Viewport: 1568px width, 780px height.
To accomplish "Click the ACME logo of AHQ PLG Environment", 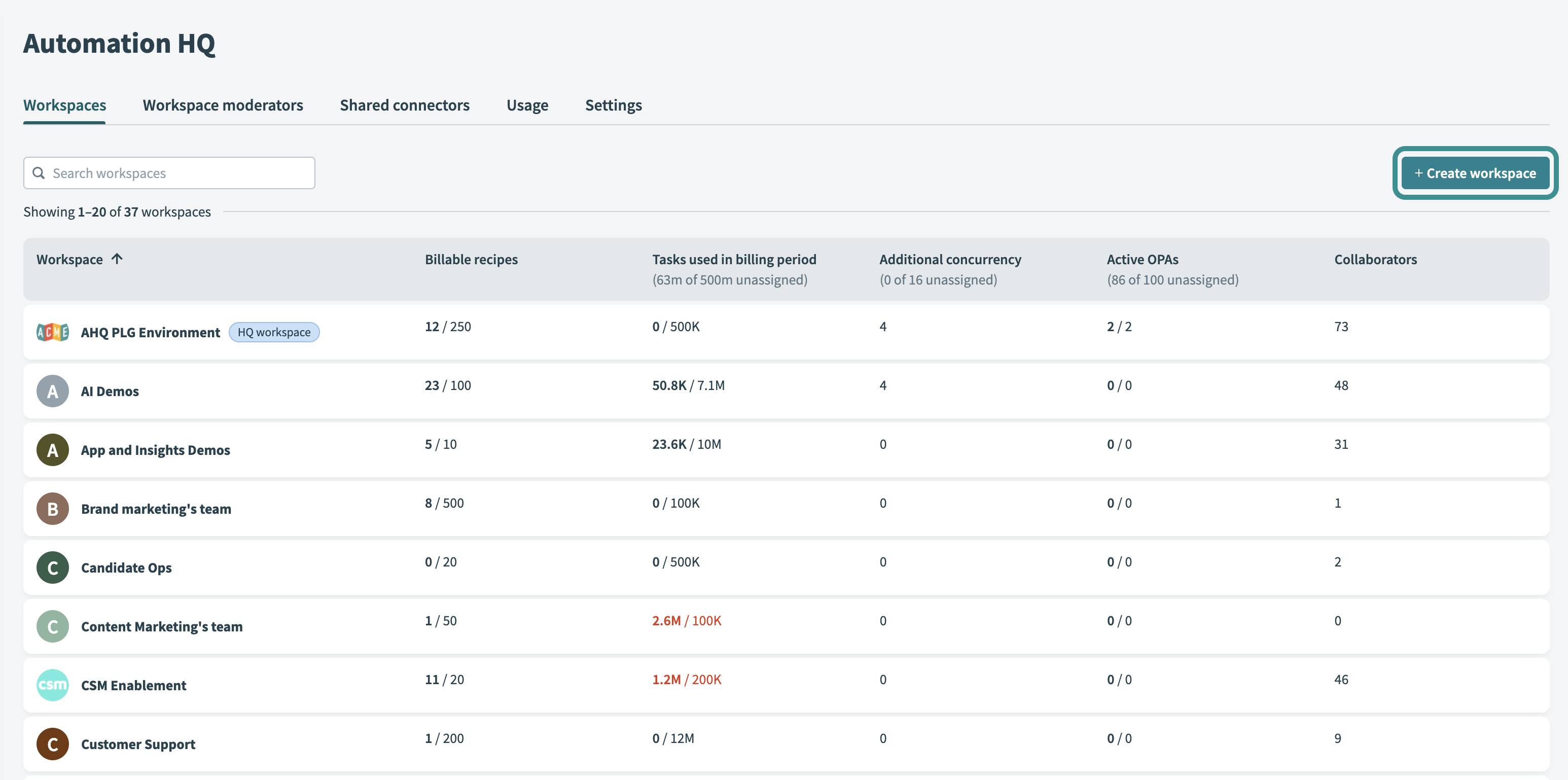I will [x=52, y=332].
